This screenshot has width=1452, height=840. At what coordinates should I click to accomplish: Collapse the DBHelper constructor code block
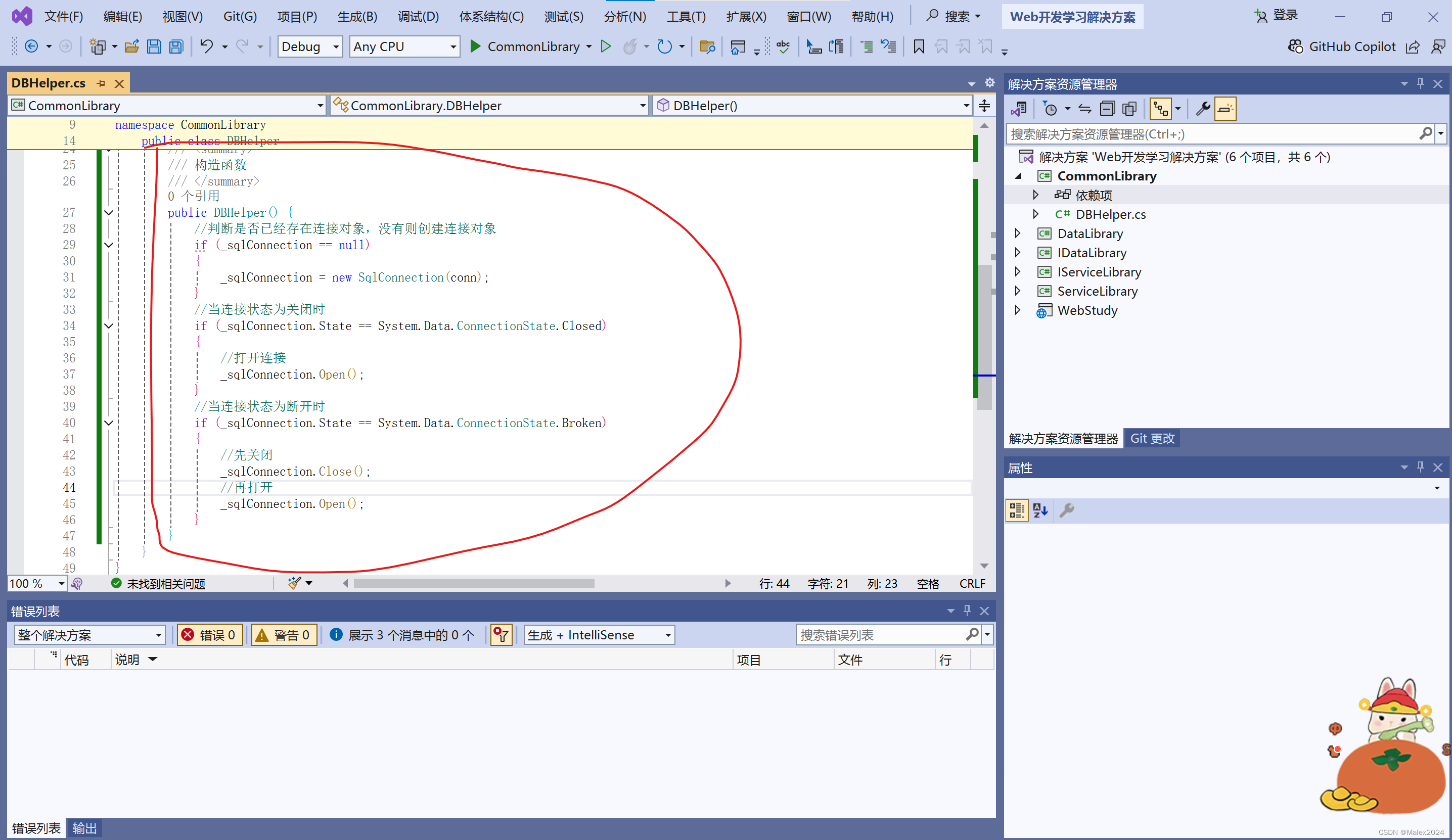pos(108,213)
